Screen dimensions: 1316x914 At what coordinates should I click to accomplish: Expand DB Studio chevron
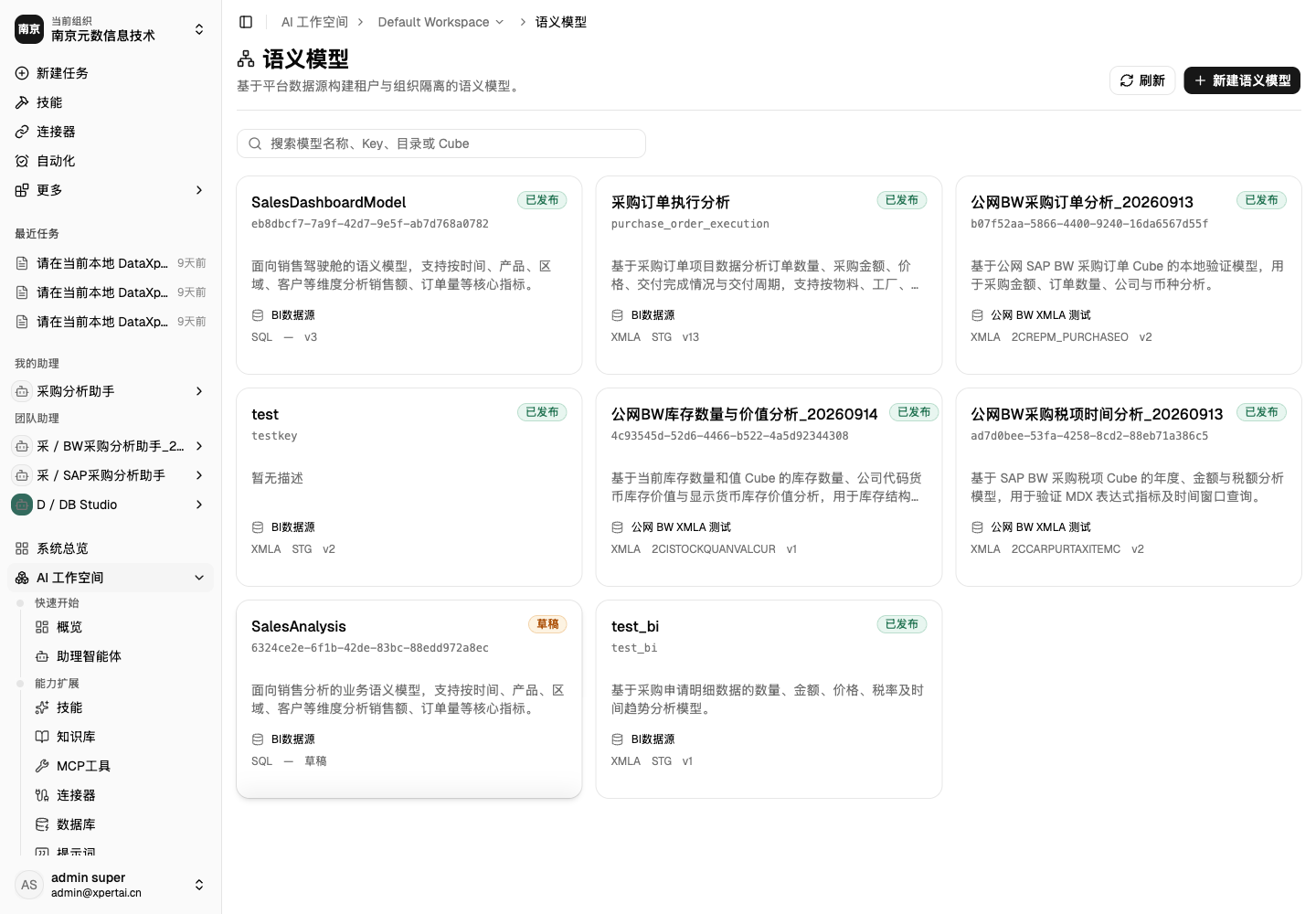(x=199, y=505)
